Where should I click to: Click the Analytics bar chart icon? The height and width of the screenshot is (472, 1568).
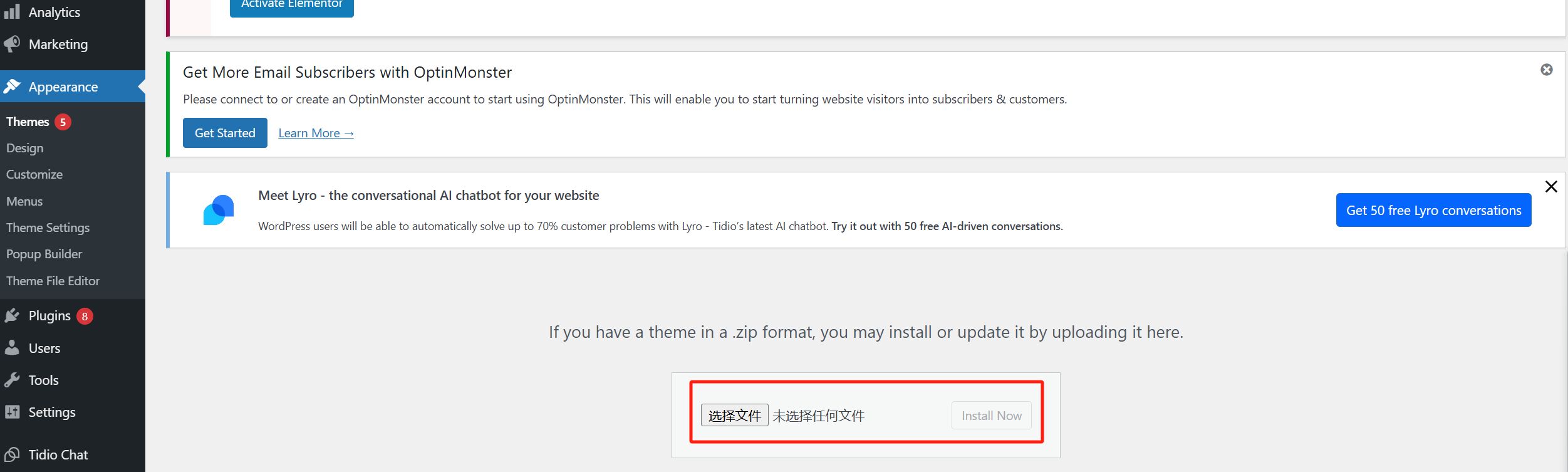point(12,11)
